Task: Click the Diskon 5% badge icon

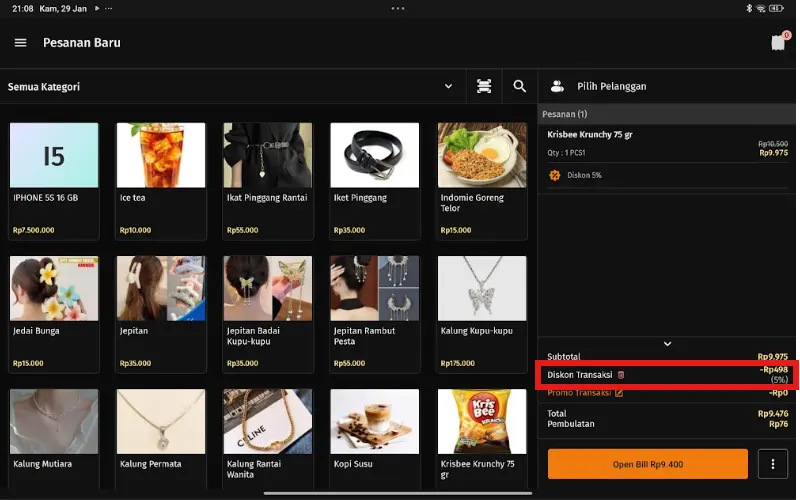Action: click(x=555, y=175)
